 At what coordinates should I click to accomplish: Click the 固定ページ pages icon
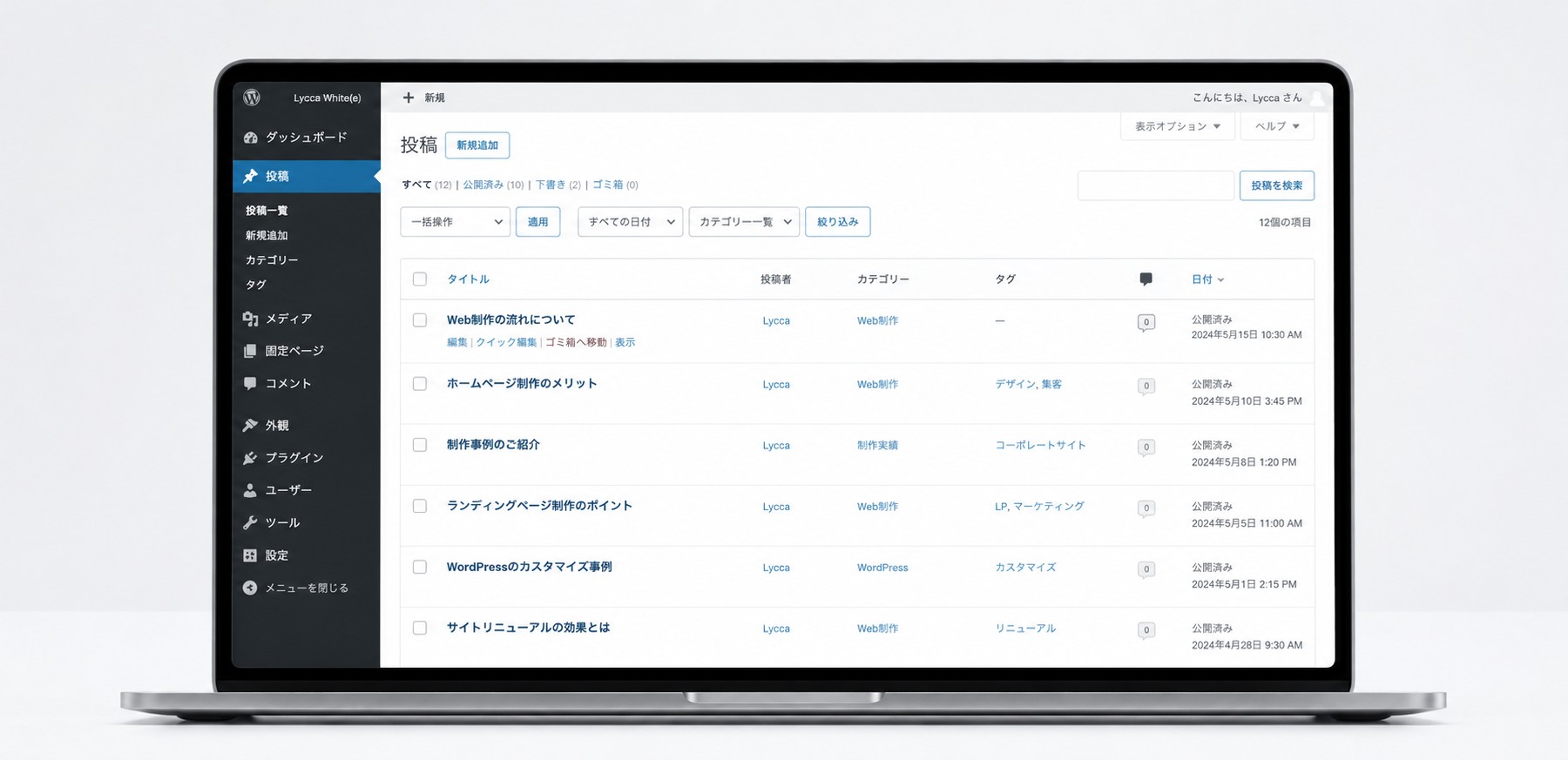click(251, 351)
